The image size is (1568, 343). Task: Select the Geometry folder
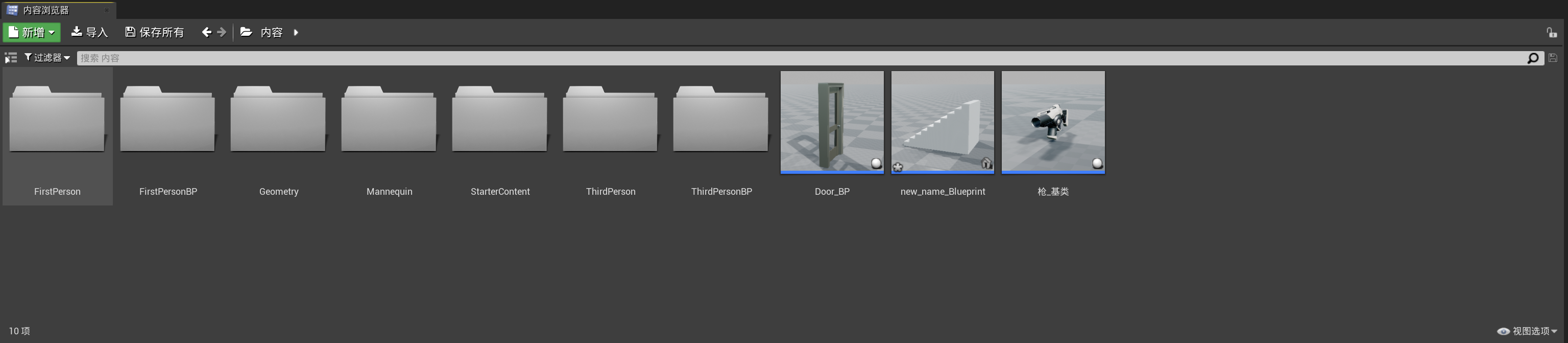(279, 136)
